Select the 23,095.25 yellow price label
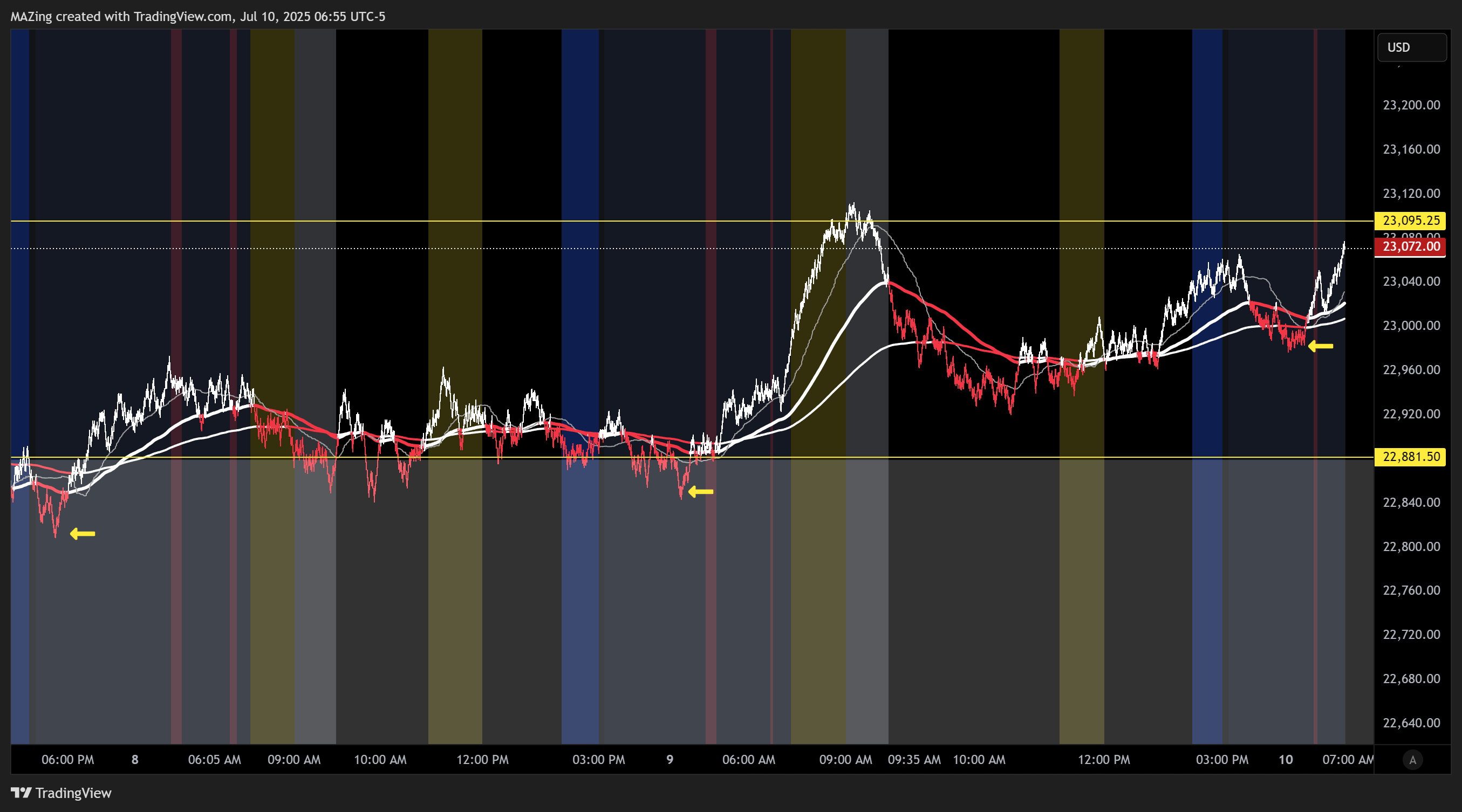 (x=1410, y=221)
